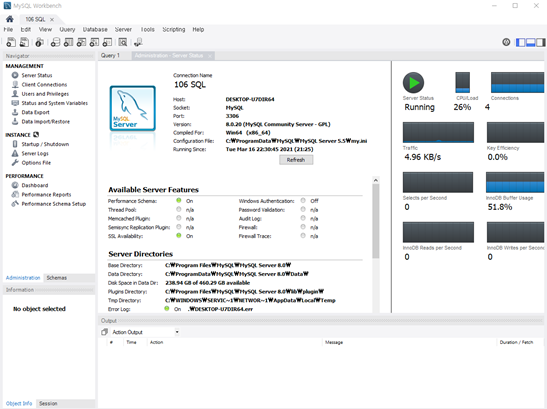Toggle right sidebar panel visibility
Screen dimensions: 547x409
[x=541, y=42]
